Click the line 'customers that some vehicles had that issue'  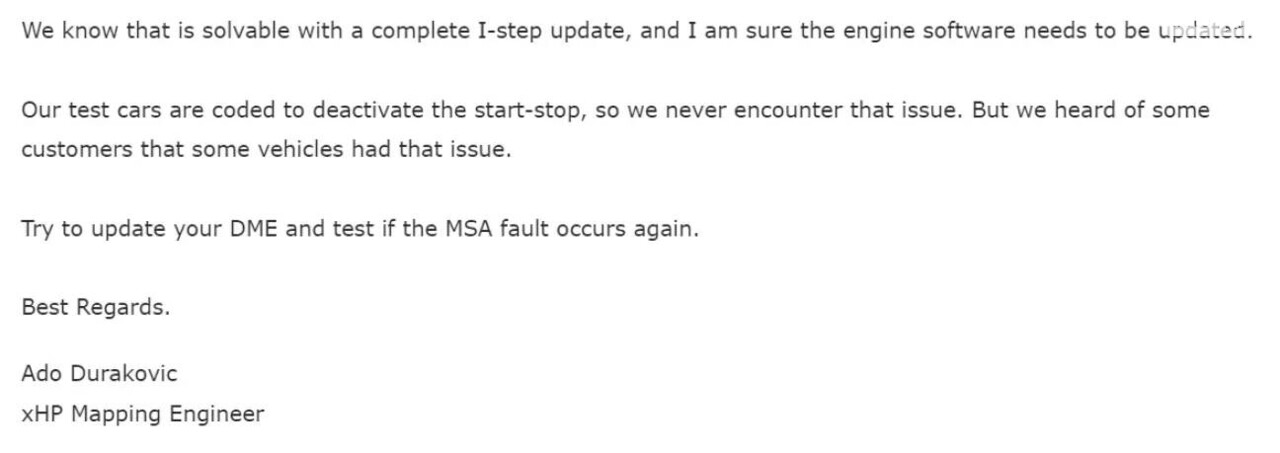(266, 150)
